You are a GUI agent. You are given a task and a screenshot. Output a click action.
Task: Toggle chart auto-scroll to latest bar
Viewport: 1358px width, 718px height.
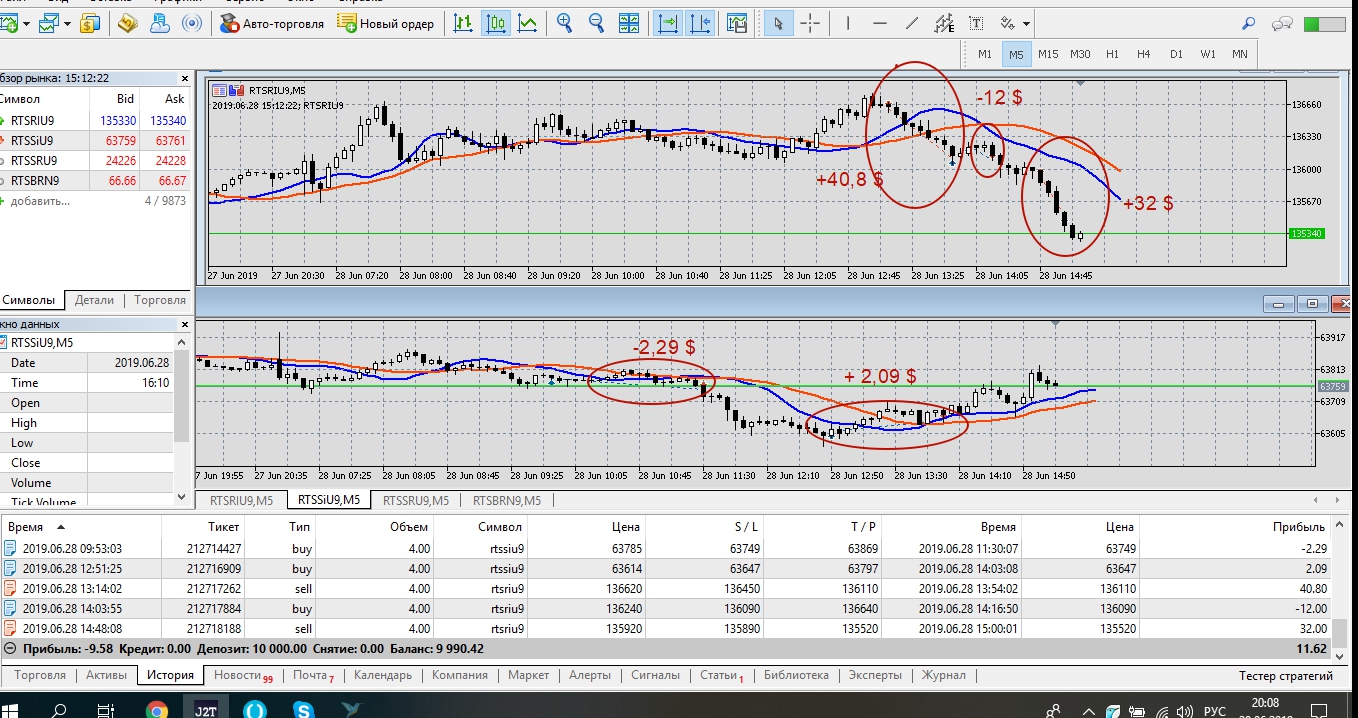(668, 23)
